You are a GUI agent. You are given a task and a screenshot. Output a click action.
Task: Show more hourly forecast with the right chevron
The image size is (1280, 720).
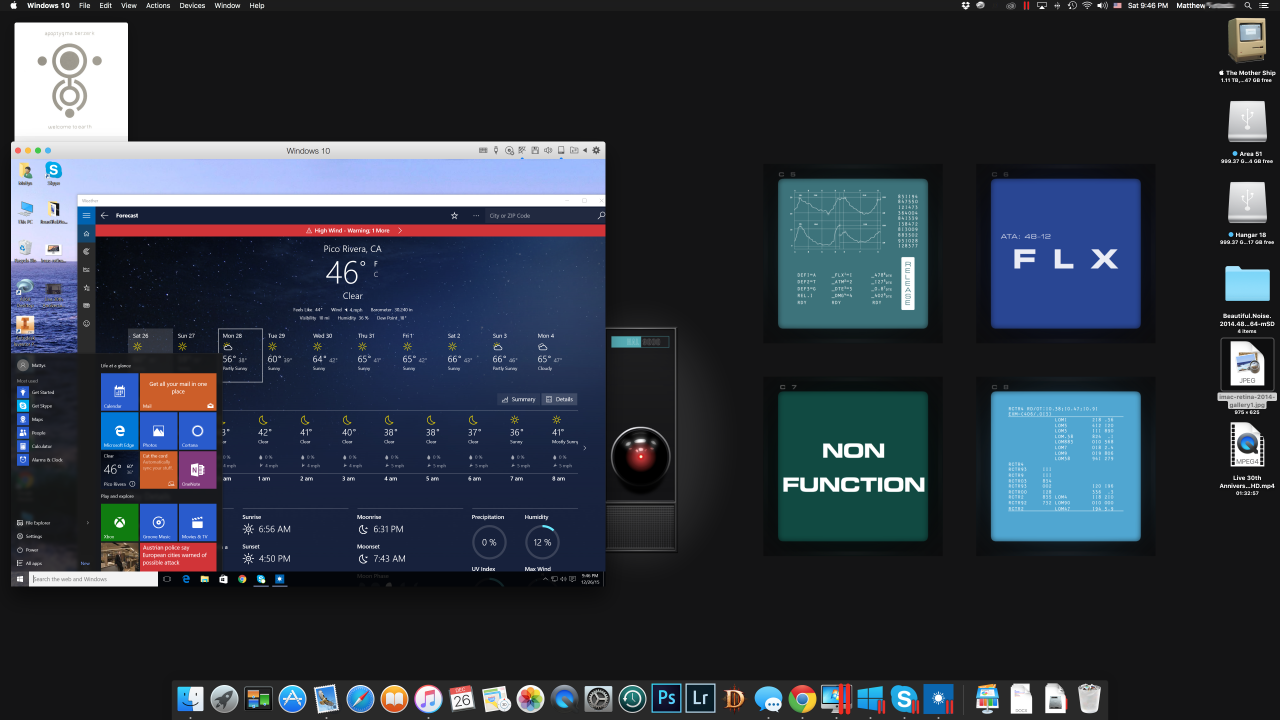point(585,447)
